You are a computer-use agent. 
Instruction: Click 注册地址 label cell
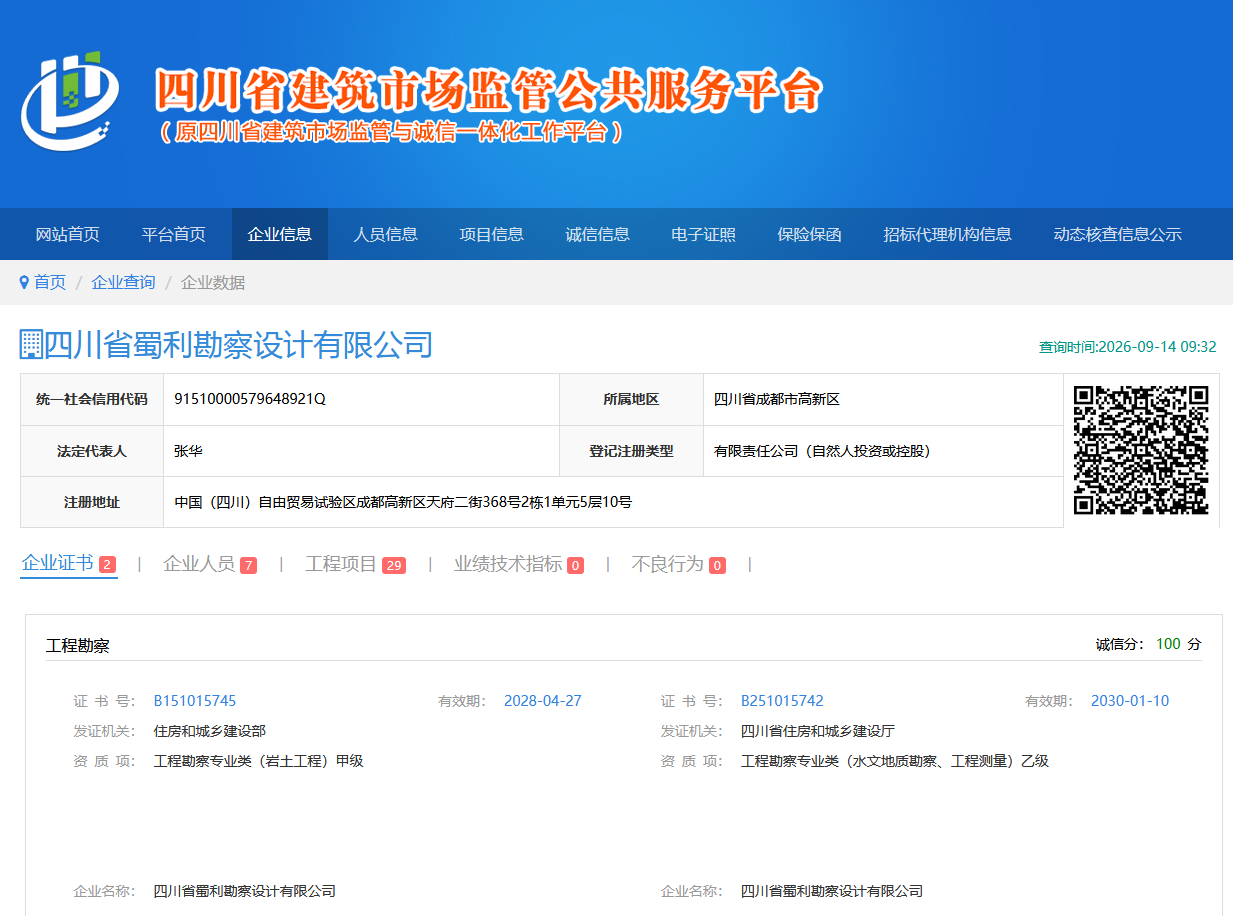92,502
